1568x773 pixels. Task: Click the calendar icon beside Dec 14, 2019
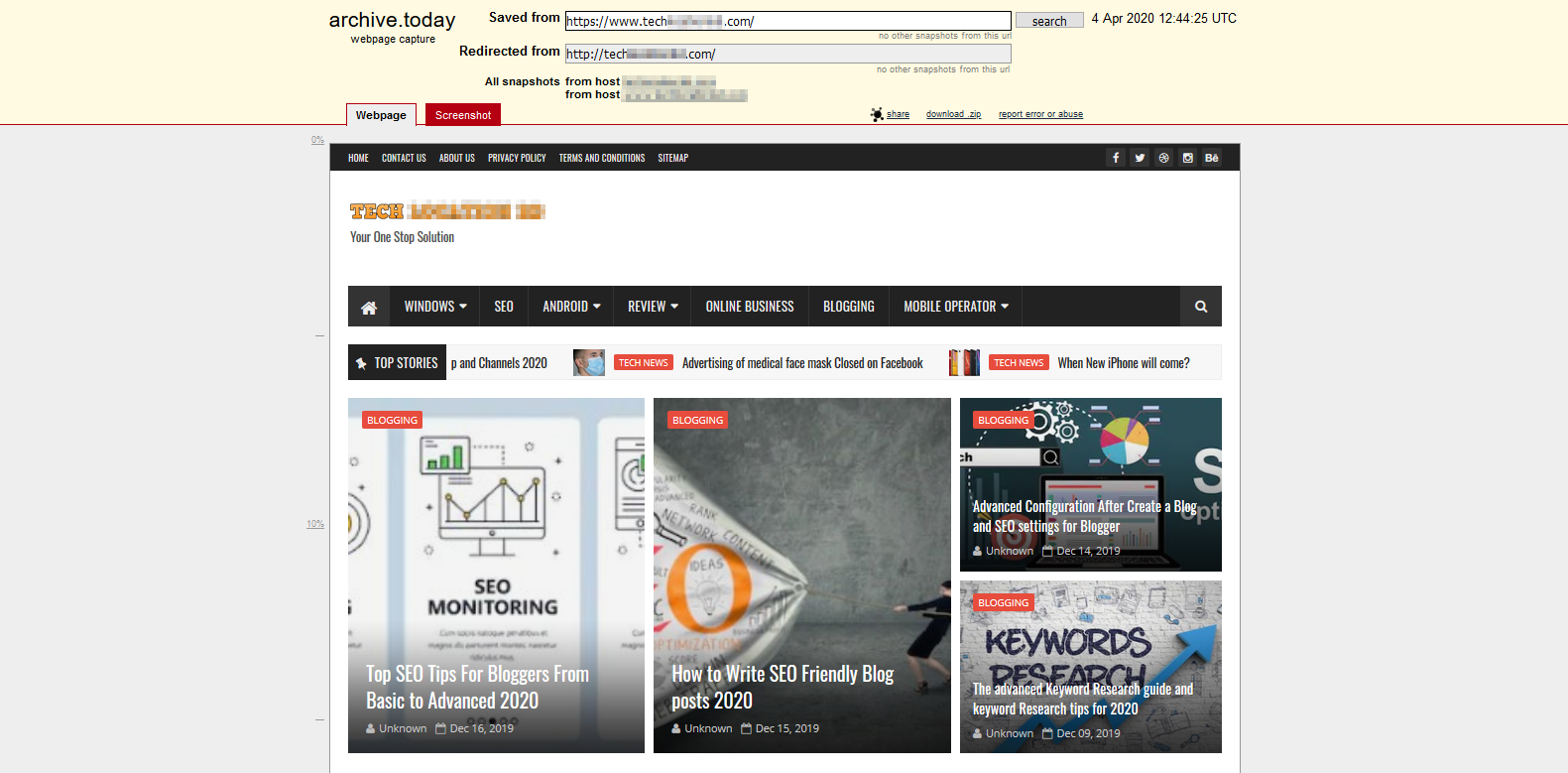click(x=1047, y=551)
